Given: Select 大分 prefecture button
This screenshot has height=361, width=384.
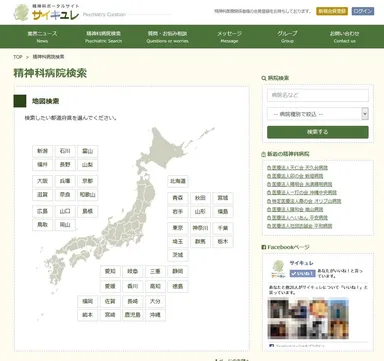Looking at the screenshot, I should click(155, 301).
